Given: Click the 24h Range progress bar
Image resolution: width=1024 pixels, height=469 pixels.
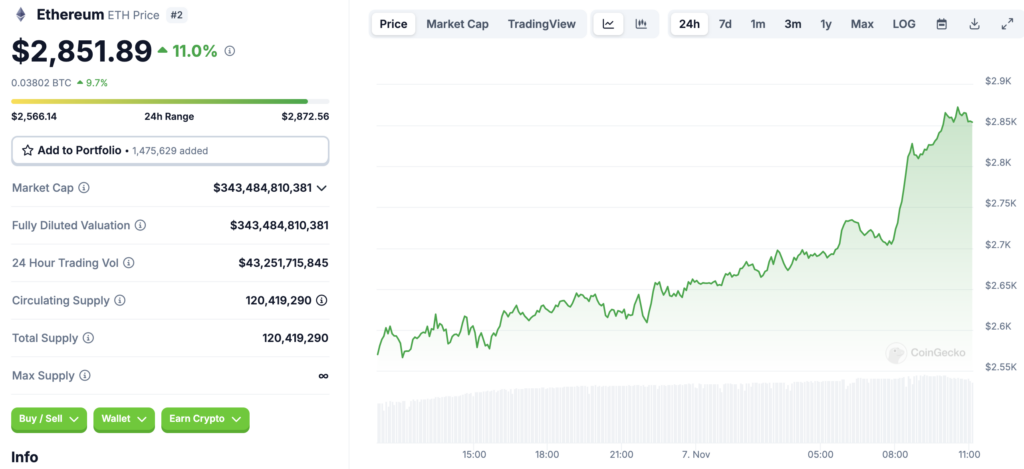Looking at the screenshot, I should click(x=170, y=101).
